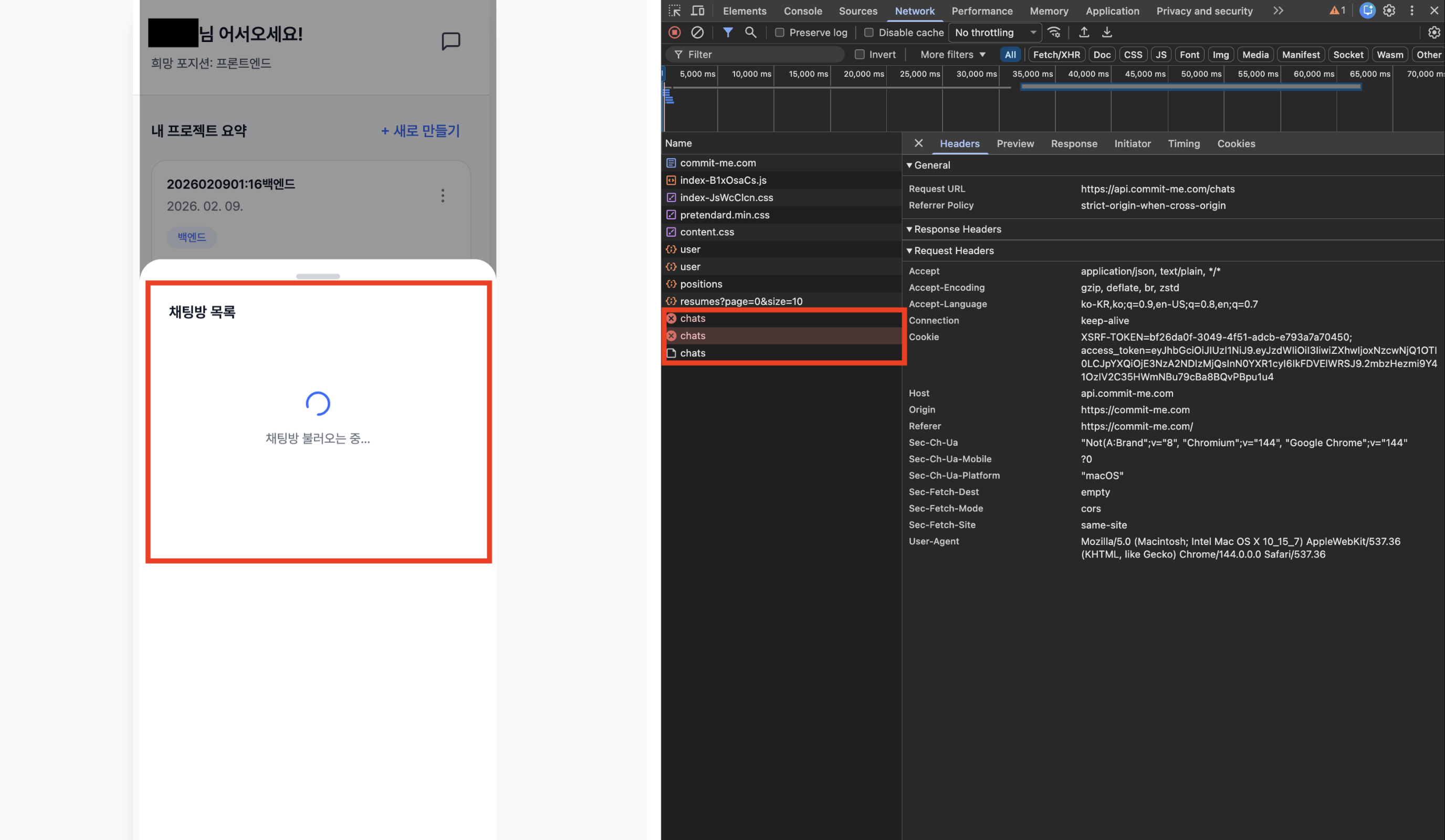Clear the network log
The width and height of the screenshot is (1445, 840).
click(x=697, y=33)
